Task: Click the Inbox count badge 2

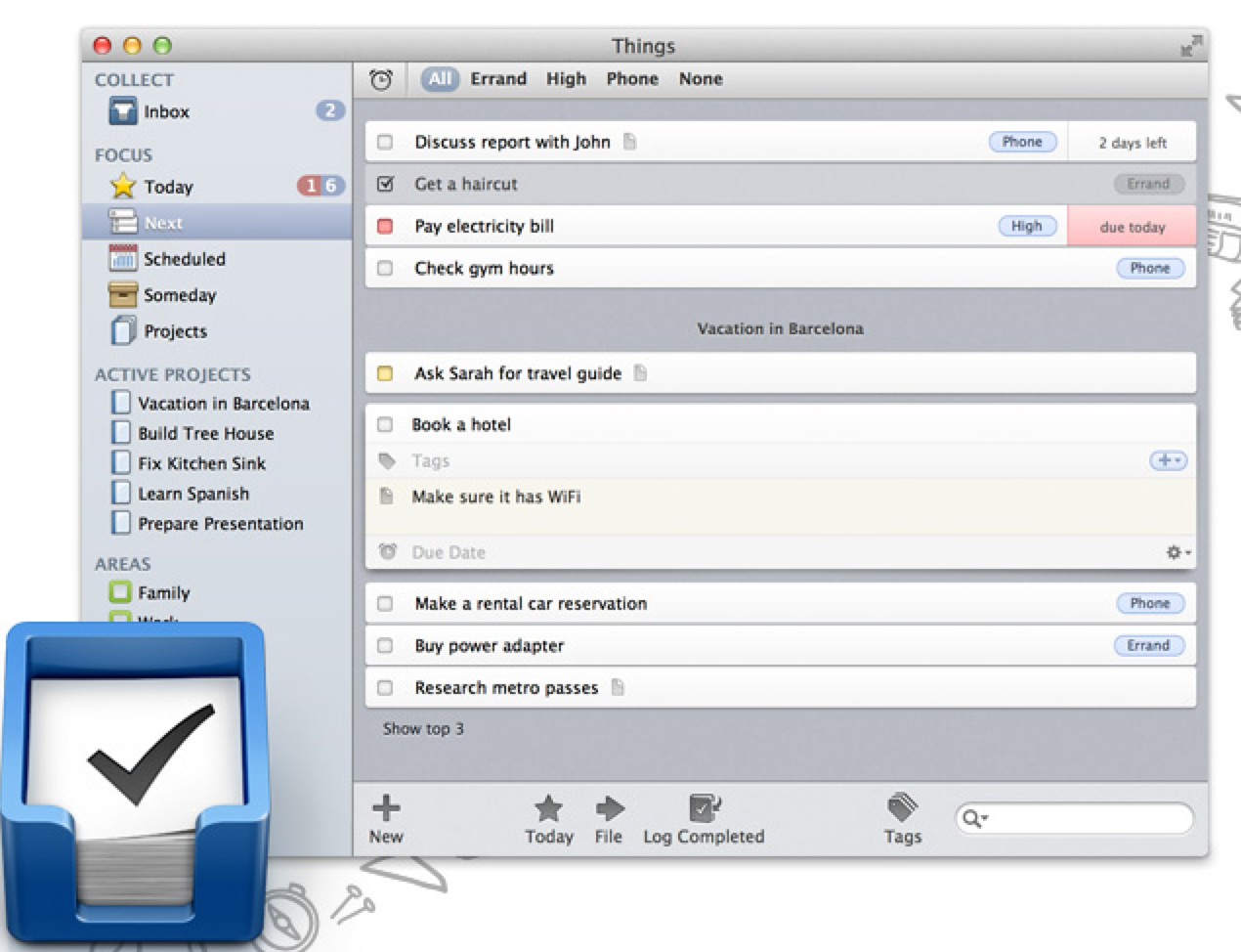Action: 330,110
